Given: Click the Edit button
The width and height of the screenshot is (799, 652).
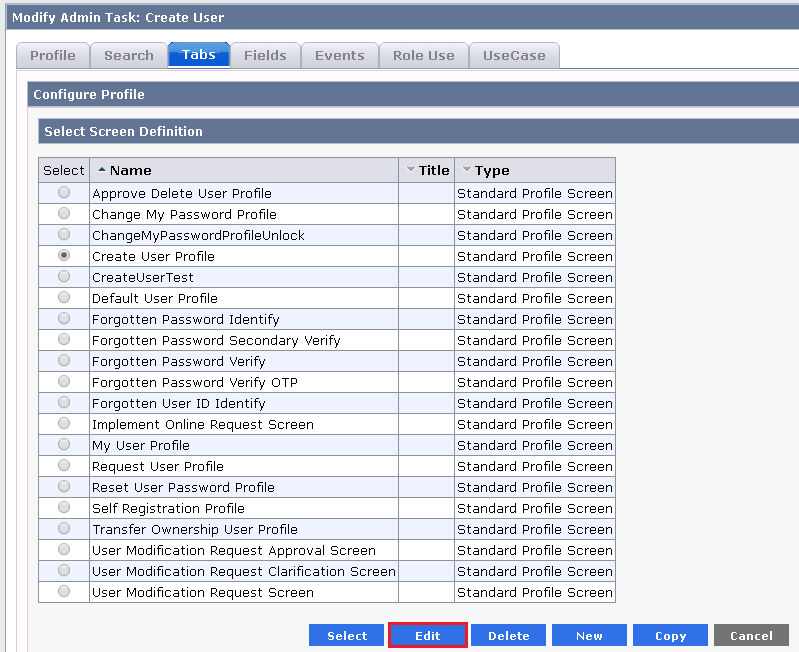Looking at the screenshot, I should tap(428, 635).
